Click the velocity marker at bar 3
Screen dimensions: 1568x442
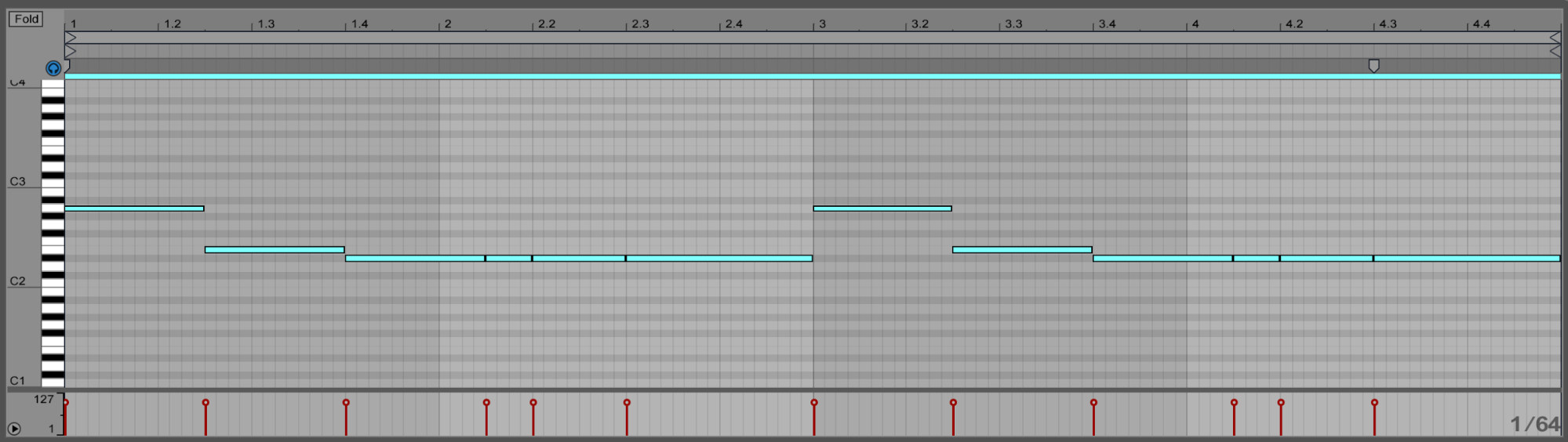pyautogui.click(x=814, y=403)
